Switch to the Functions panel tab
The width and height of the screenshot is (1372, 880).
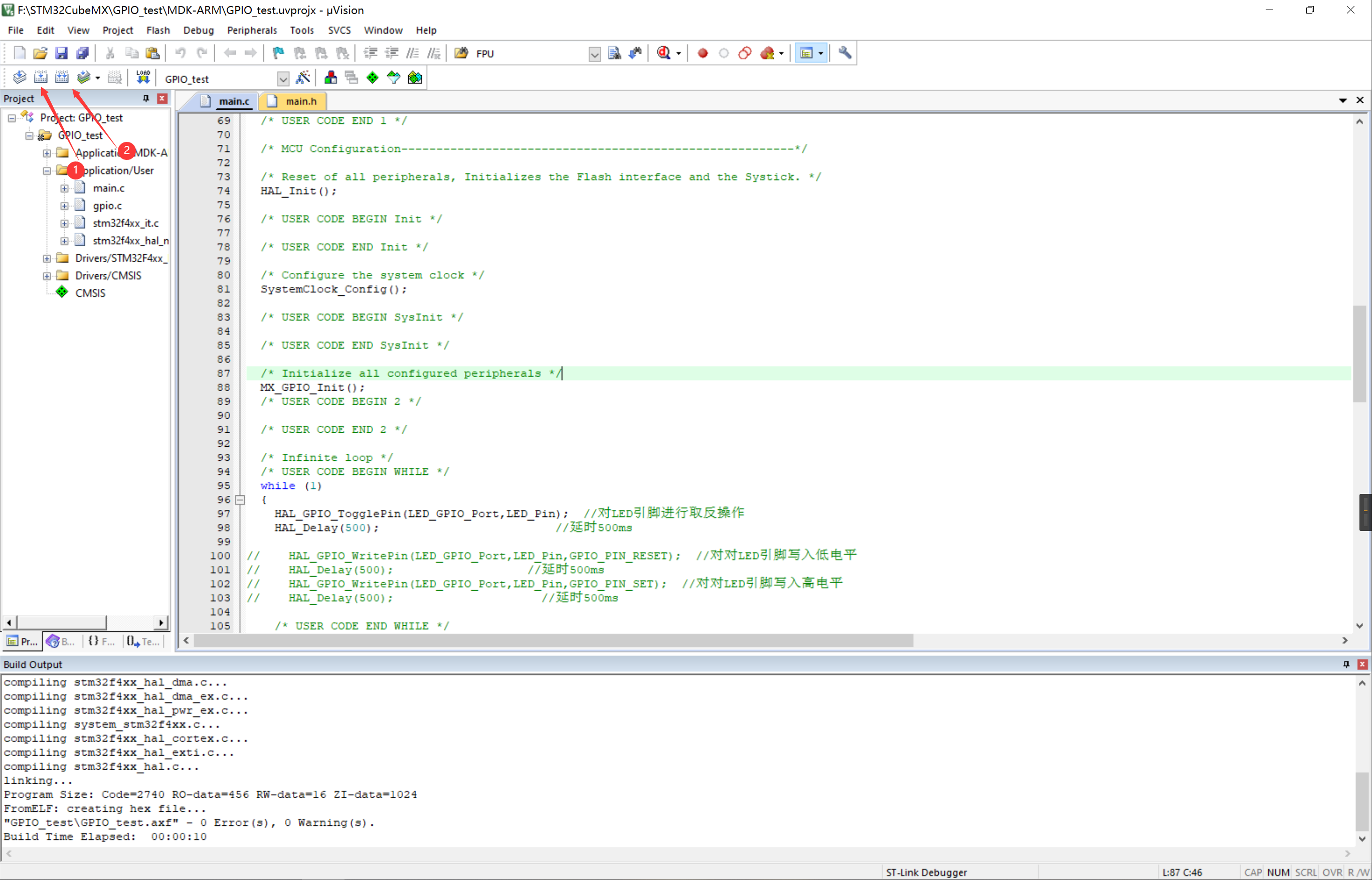101,641
